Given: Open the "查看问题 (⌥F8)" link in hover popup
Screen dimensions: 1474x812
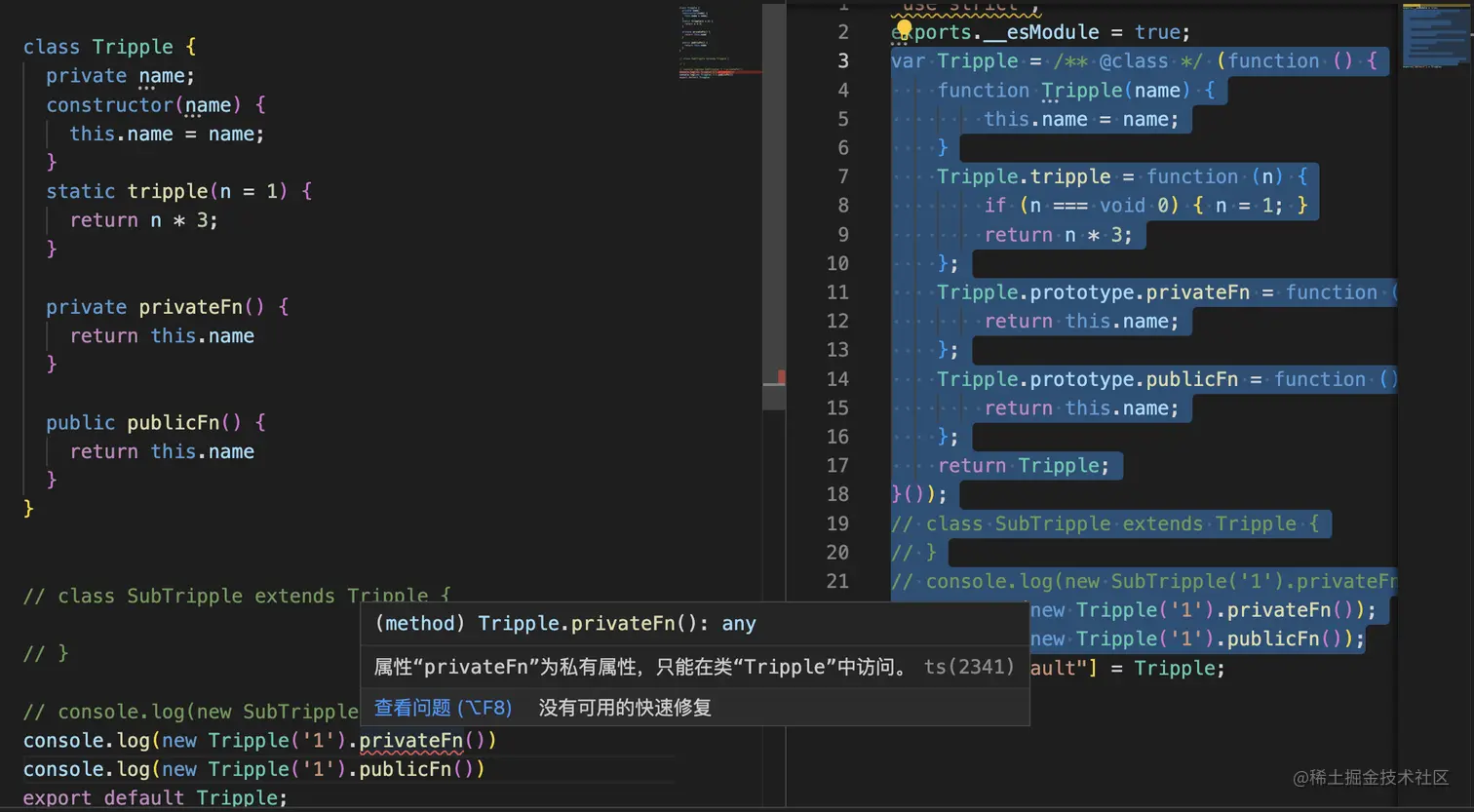Looking at the screenshot, I should pyautogui.click(x=444, y=708).
